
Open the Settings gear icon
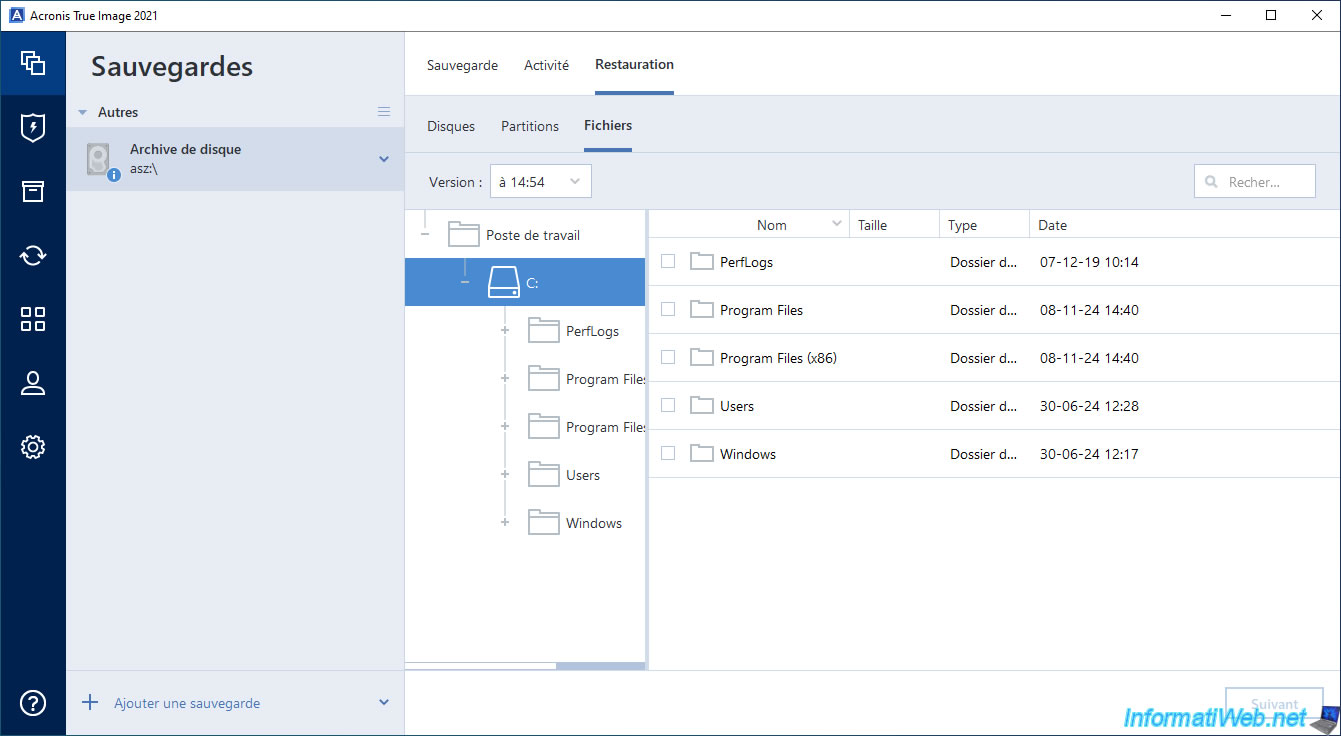point(33,447)
